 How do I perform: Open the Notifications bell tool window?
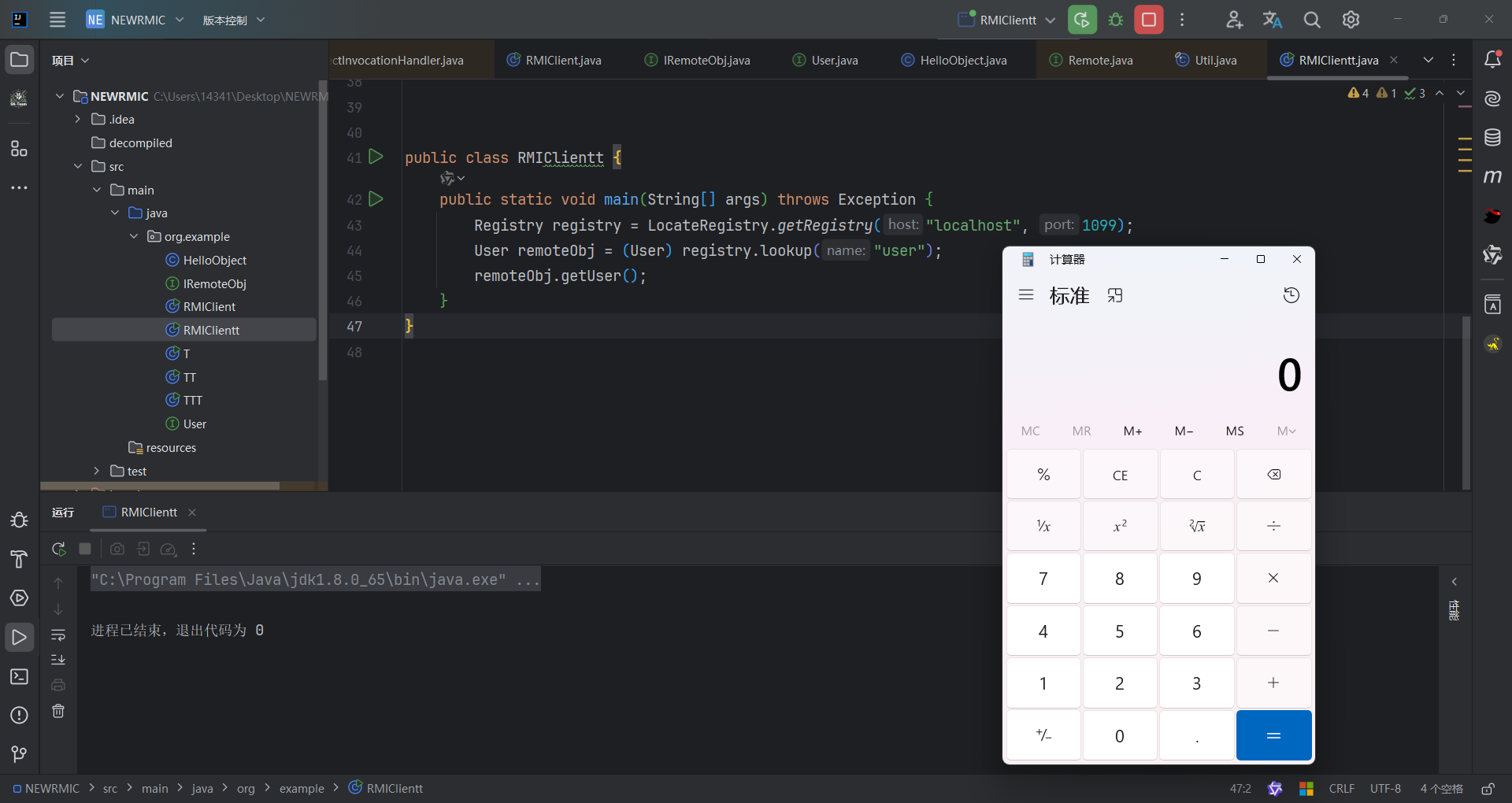(x=1492, y=60)
